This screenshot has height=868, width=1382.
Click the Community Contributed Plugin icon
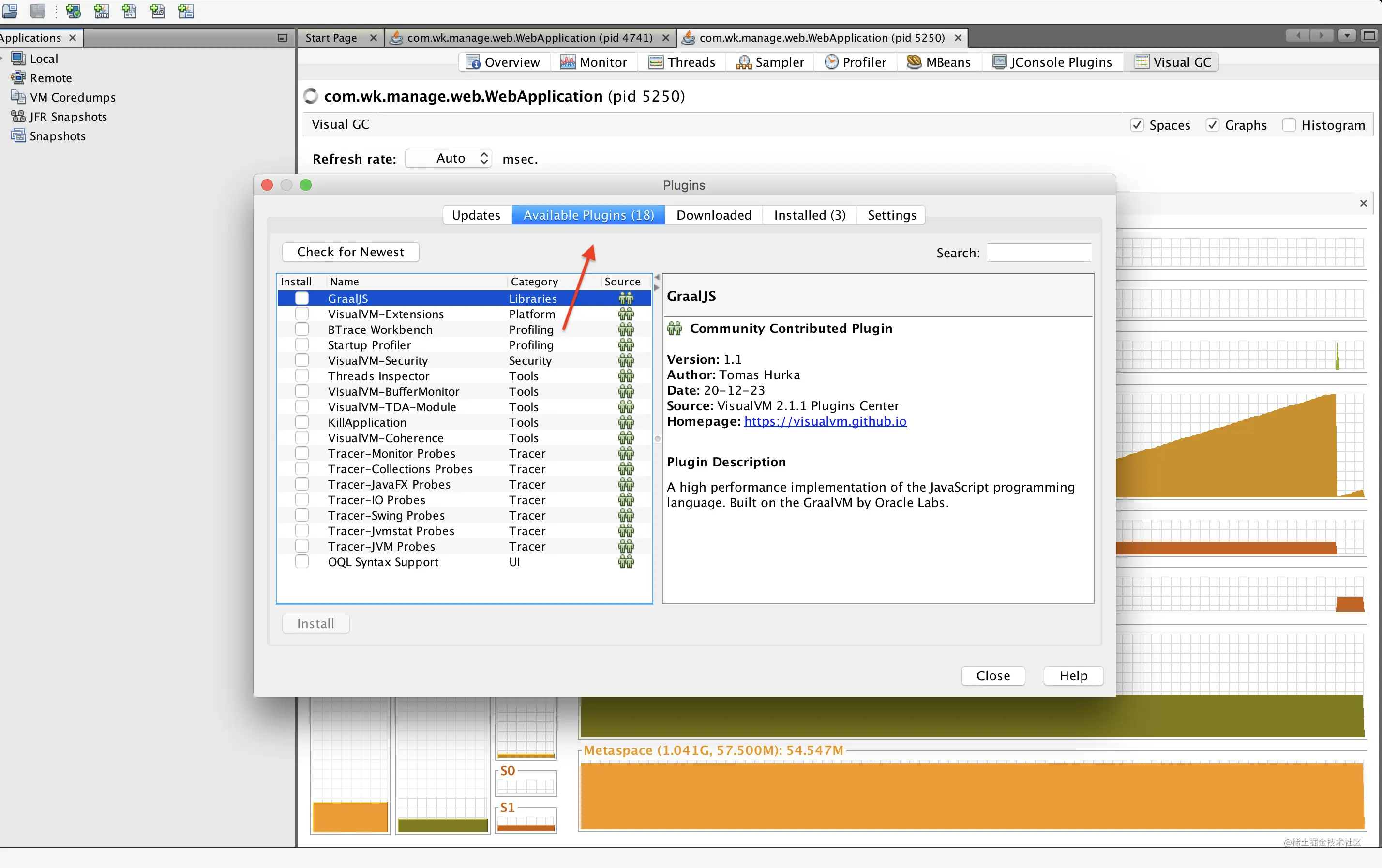coord(675,328)
